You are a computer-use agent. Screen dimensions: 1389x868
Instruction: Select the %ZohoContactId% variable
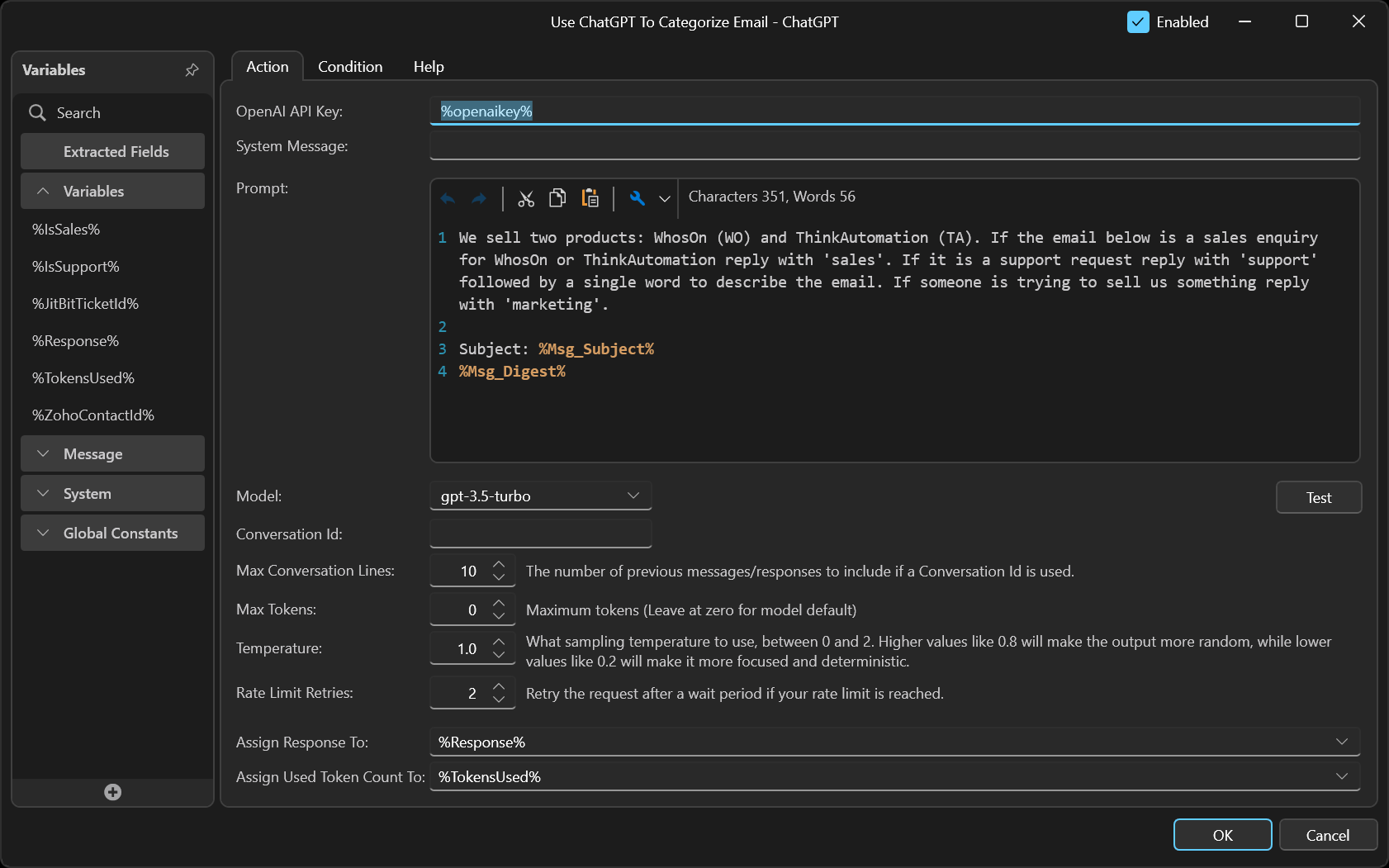coord(93,415)
